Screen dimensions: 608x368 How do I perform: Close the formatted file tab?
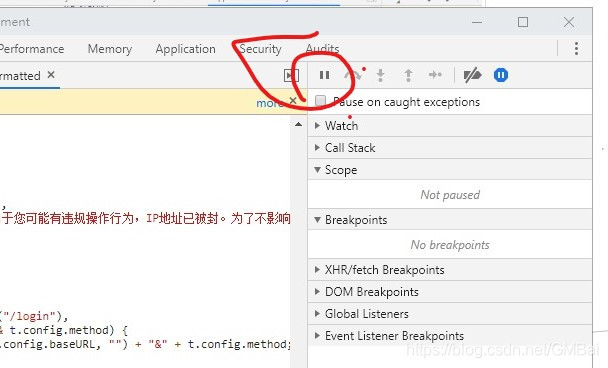[51, 75]
